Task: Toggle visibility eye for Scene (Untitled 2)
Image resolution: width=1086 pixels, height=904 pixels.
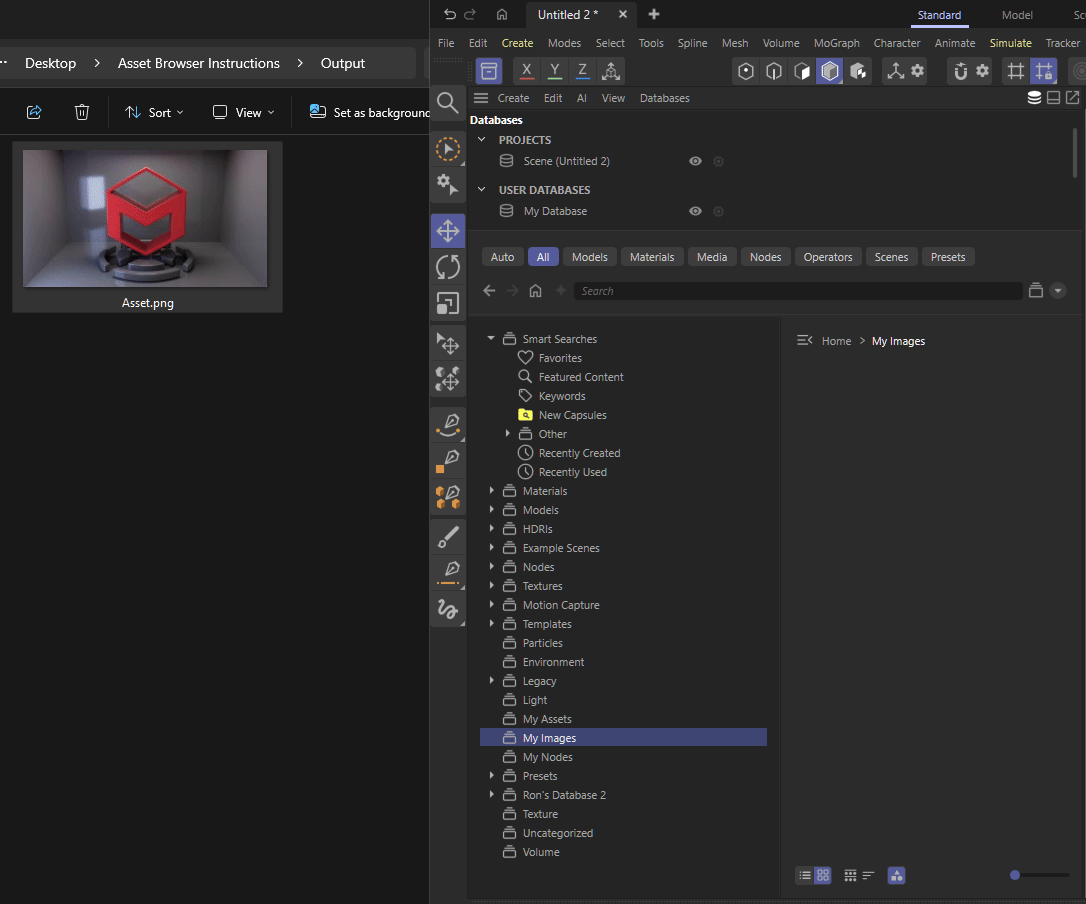Action: (x=695, y=161)
